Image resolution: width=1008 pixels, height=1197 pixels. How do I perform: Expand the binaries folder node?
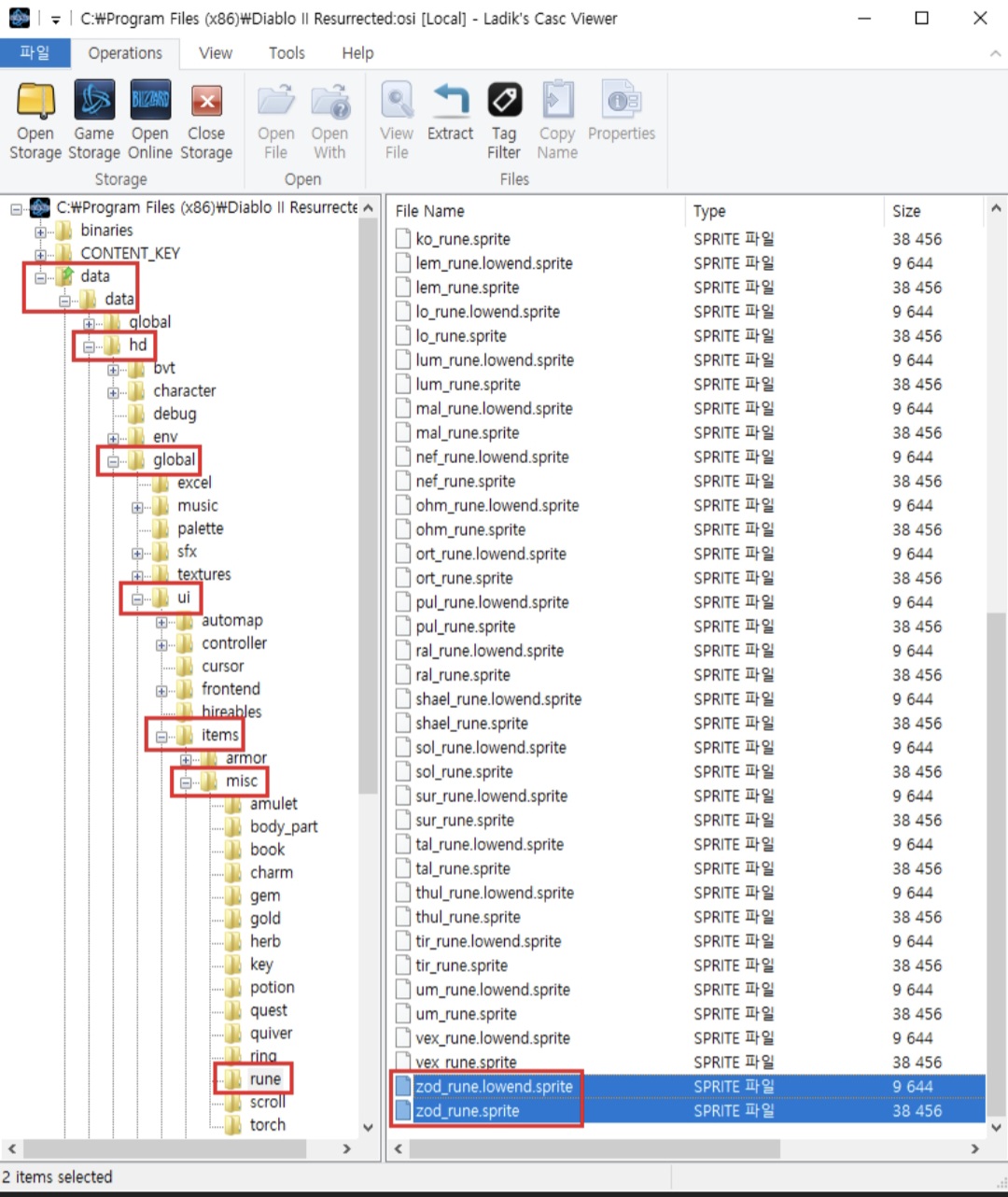(40, 231)
